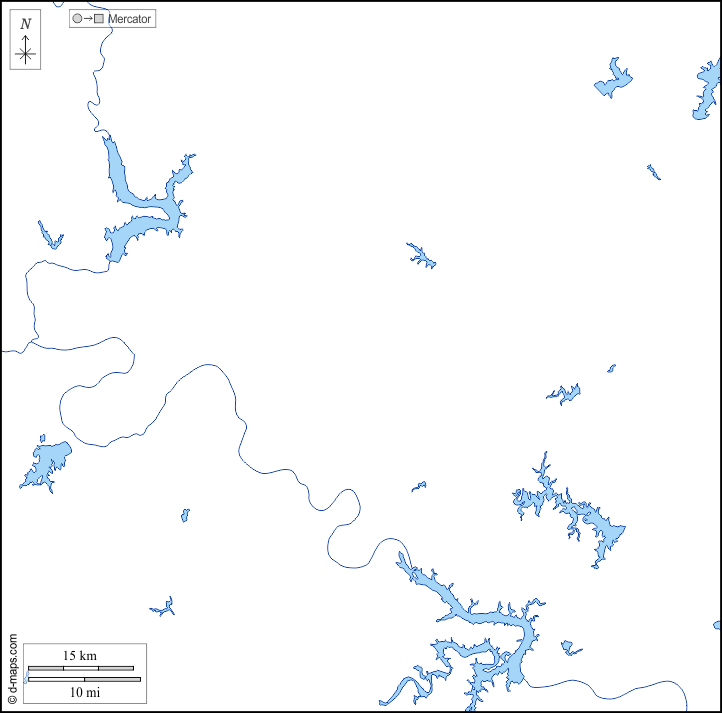Click the miles scale bar
Image resolution: width=722 pixels, height=713 pixels.
pos(84,679)
